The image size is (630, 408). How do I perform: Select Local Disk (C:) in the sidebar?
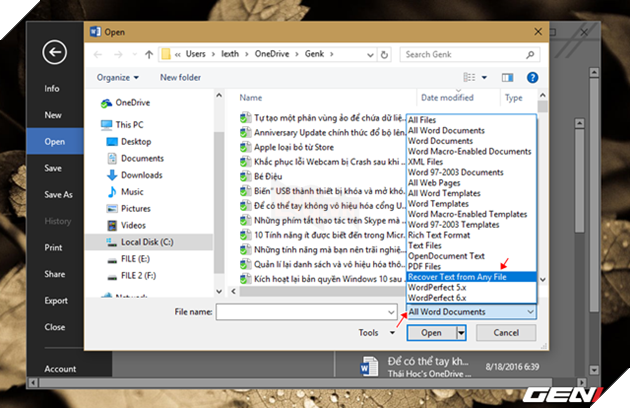pos(149,242)
